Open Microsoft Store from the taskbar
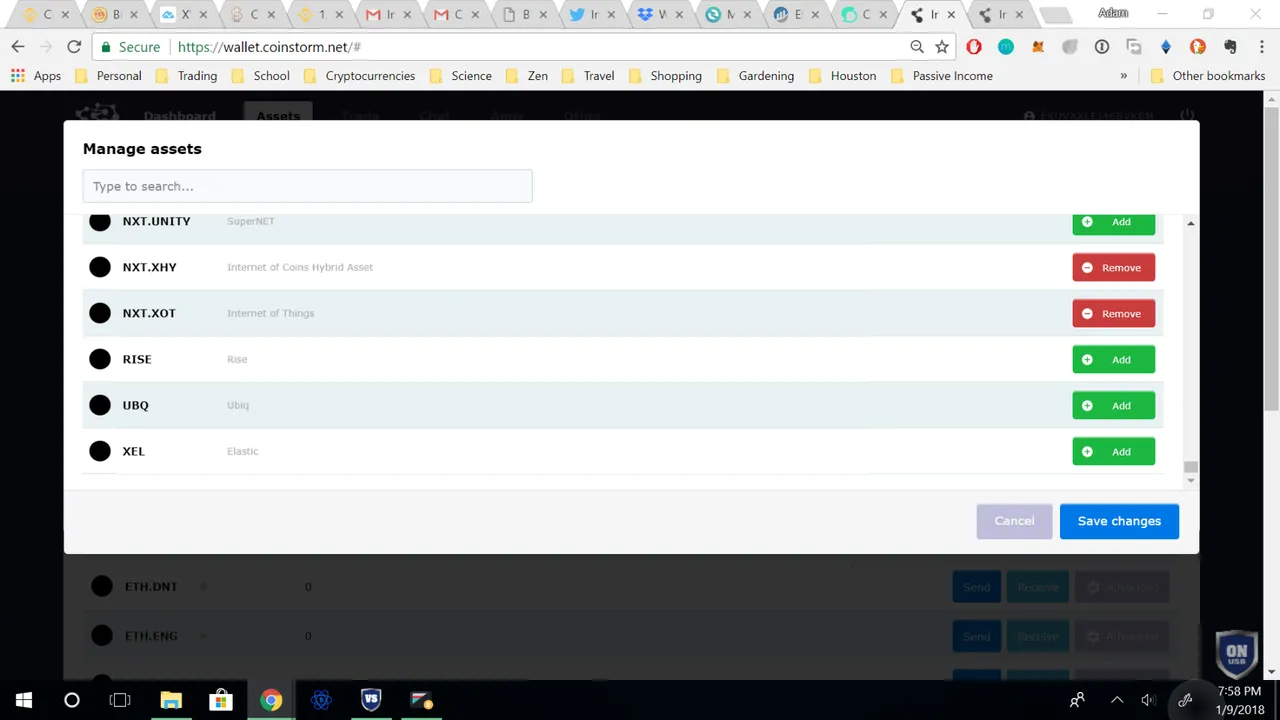Image resolution: width=1280 pixels, height=720 pixels. pyautogui.click(x=221, y=700)
